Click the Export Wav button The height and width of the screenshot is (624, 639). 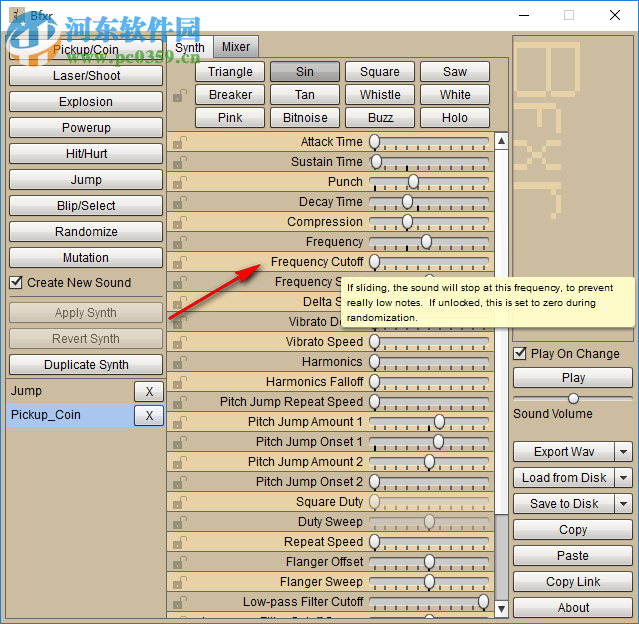pyautogui.click(x=564, y=452)
